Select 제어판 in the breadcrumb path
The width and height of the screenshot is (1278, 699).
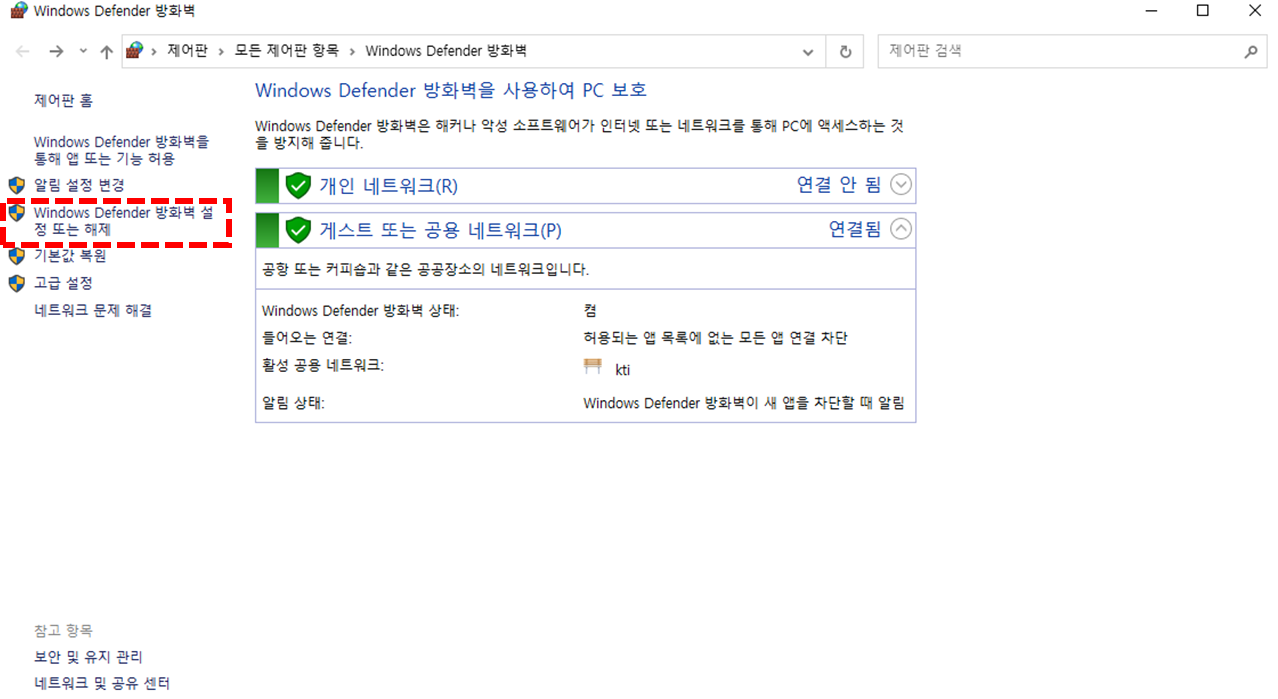point(187,51)
